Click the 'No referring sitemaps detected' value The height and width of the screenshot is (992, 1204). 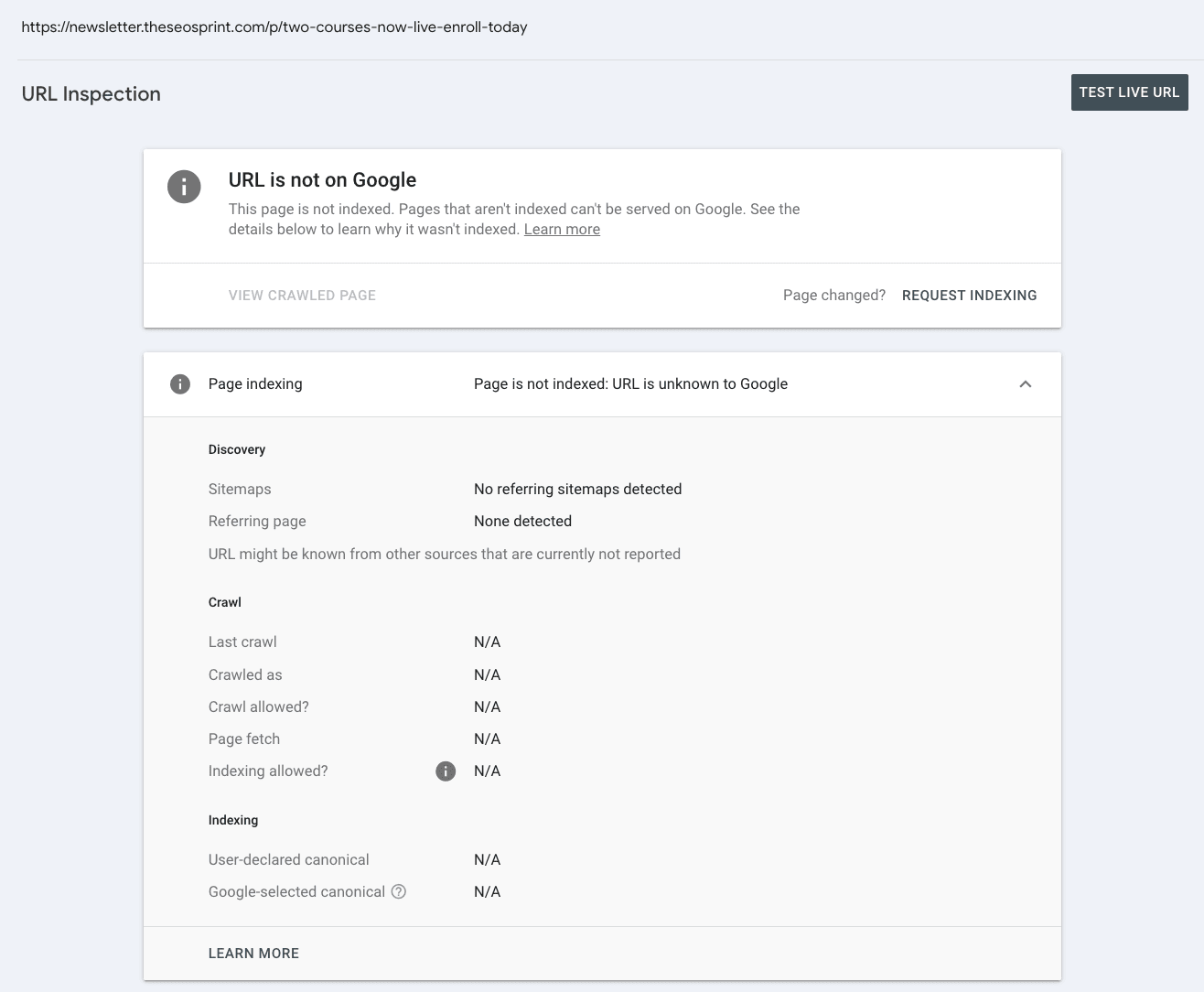[x=577, y=490]
